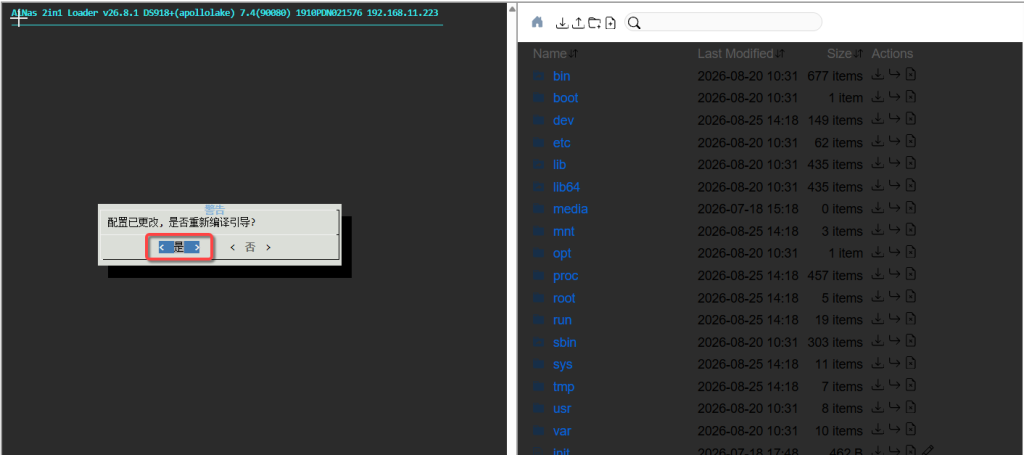
Task: Download the lib64 folder via row icon
Action: (878, 186)
